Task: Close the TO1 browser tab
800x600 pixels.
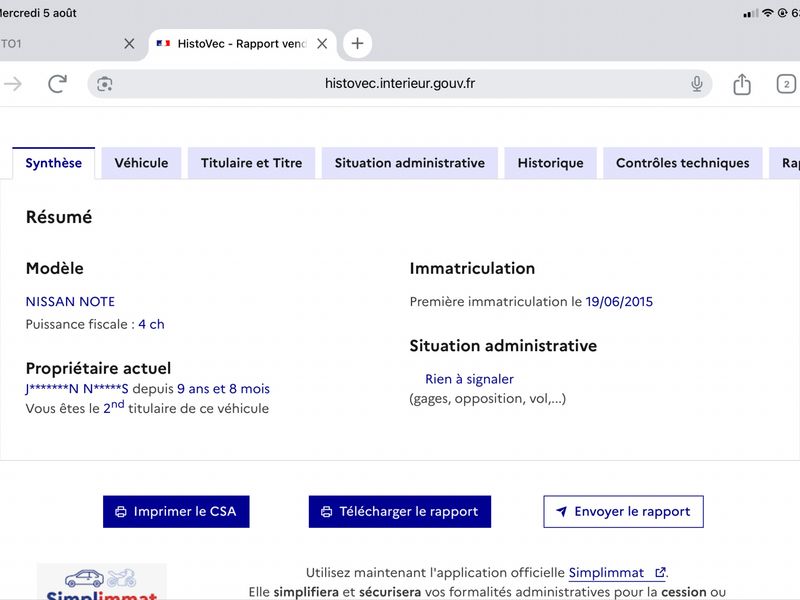Action: [x=129, y=44]
